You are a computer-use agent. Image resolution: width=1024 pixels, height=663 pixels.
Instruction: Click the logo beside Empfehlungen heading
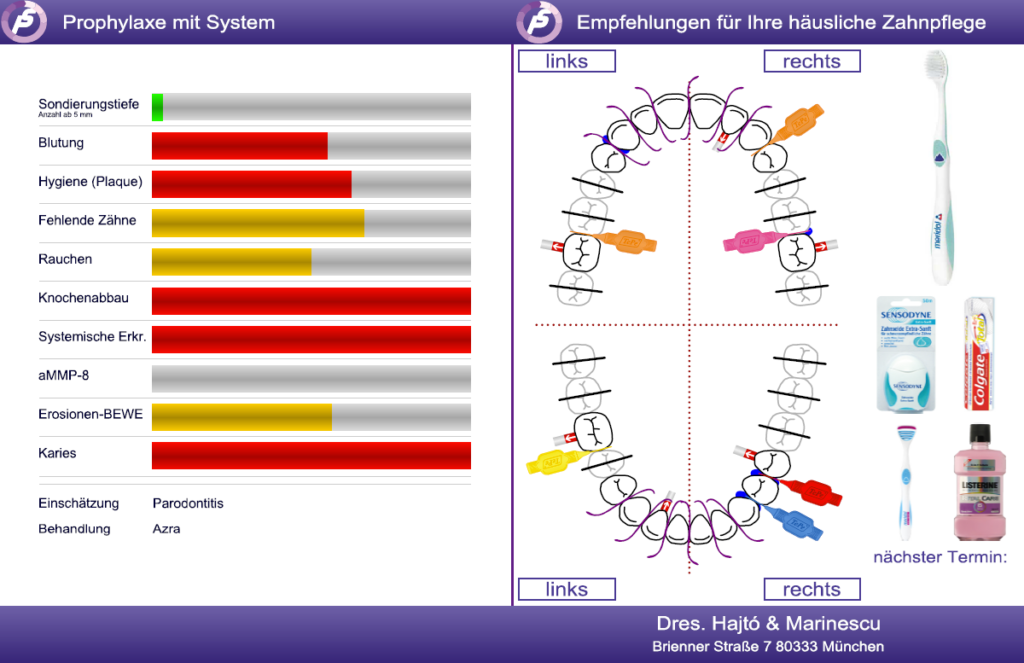[539, 22]
